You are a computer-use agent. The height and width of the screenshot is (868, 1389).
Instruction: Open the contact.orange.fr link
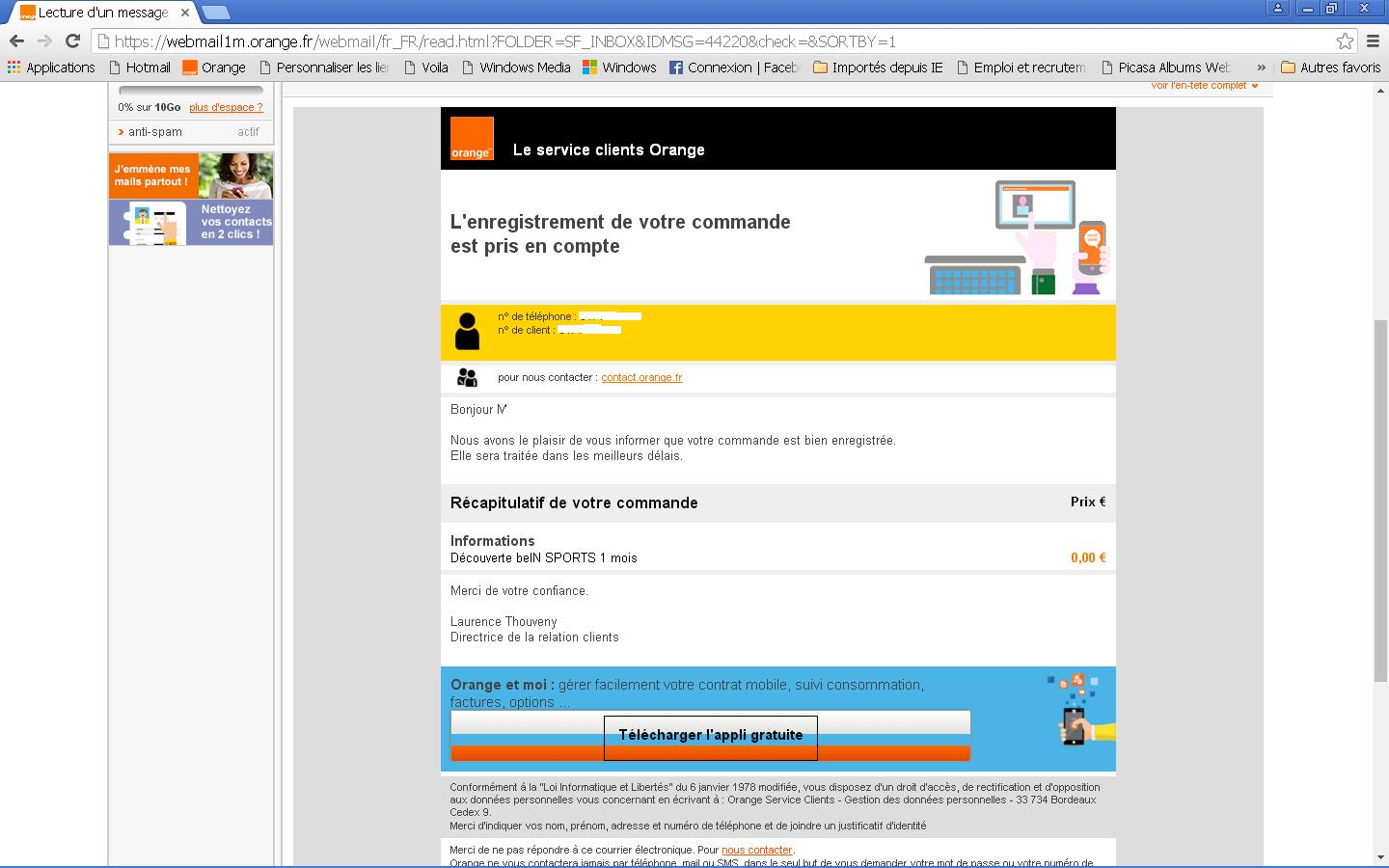pos(641,377)
